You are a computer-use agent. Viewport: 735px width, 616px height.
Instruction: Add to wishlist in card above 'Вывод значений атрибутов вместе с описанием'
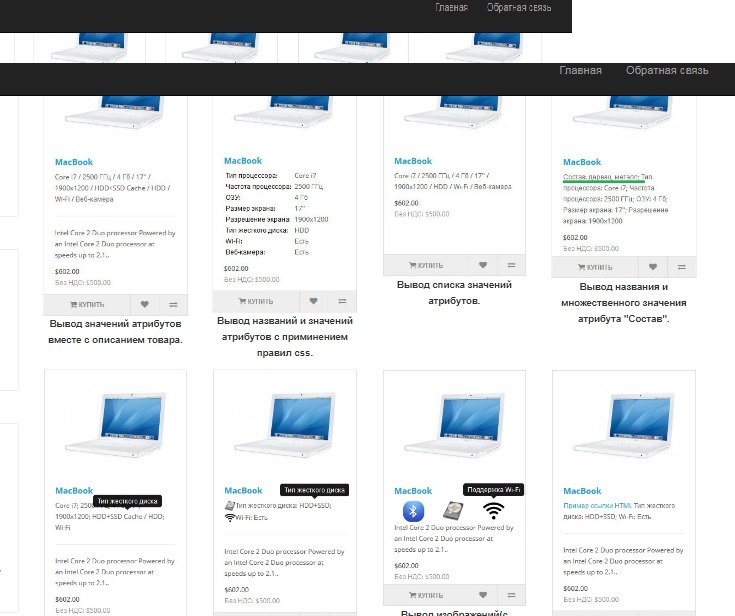(x=144, y=305)
